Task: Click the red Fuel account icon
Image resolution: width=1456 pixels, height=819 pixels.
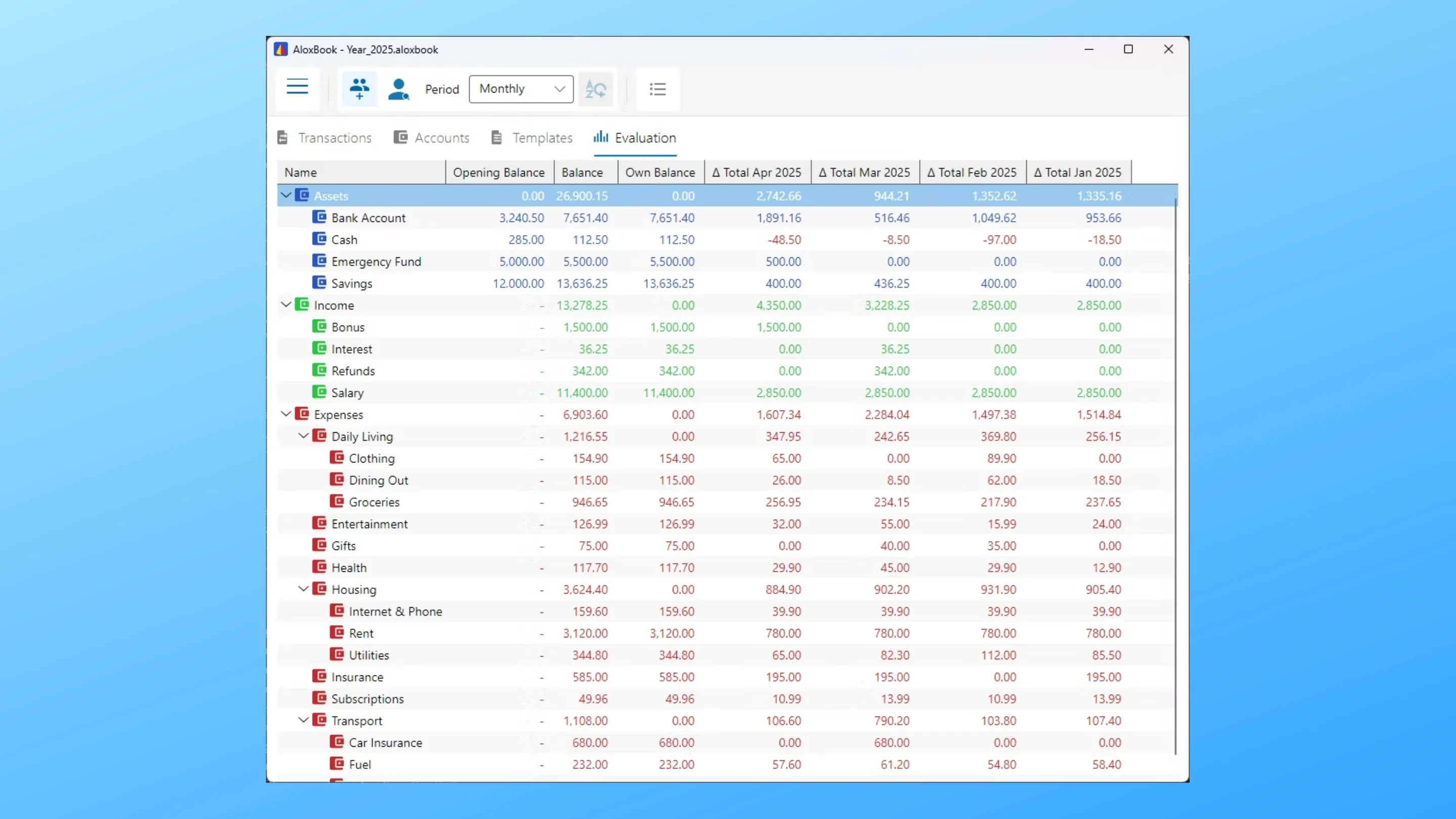Action: tap(337, 763)
